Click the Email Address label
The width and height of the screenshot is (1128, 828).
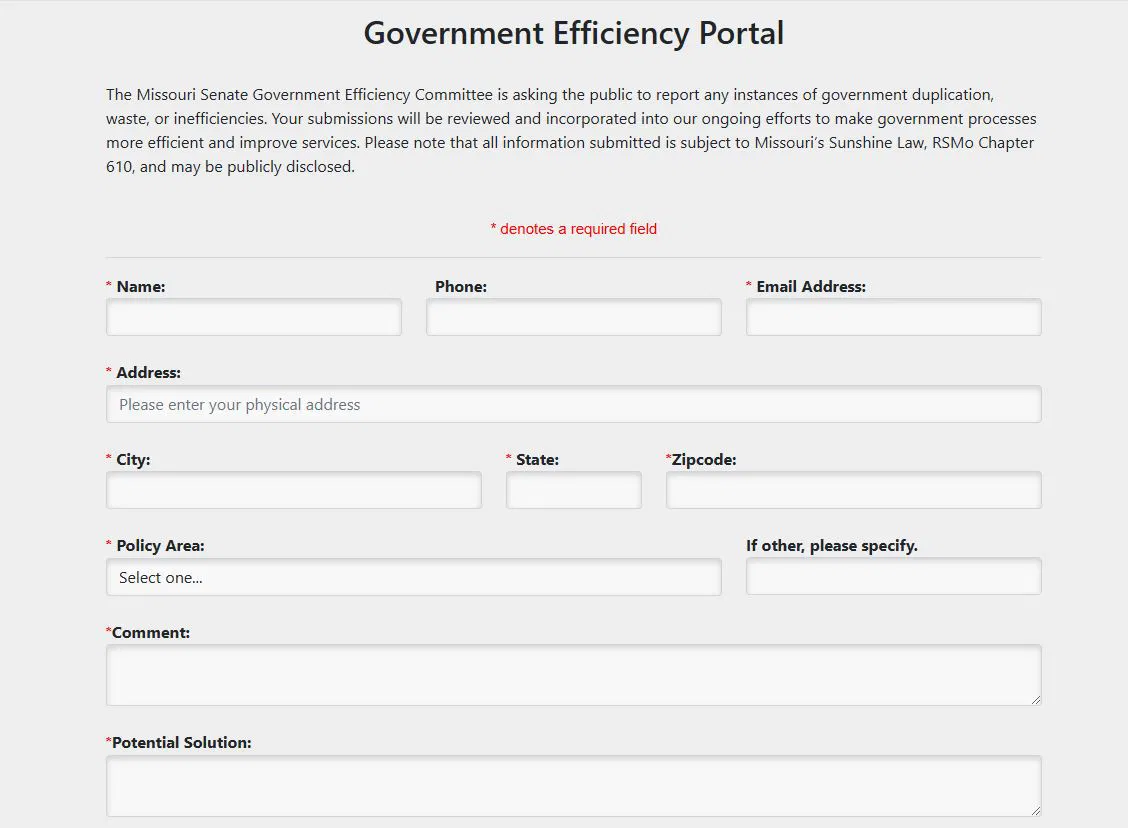click(x=811, y=286)
